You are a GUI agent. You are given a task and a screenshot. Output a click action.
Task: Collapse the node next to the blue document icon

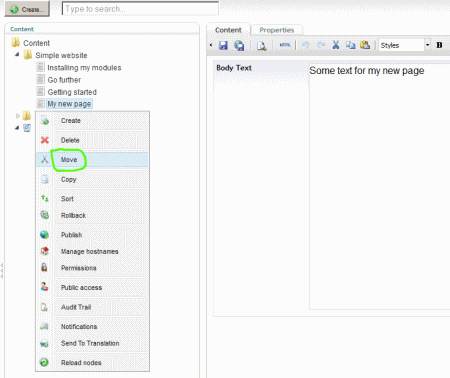point(17,128)
